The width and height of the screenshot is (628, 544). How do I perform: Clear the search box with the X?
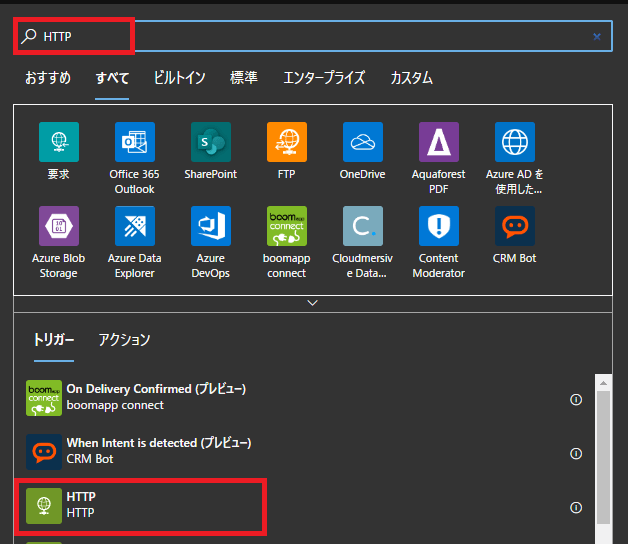[x=597, y=37]
